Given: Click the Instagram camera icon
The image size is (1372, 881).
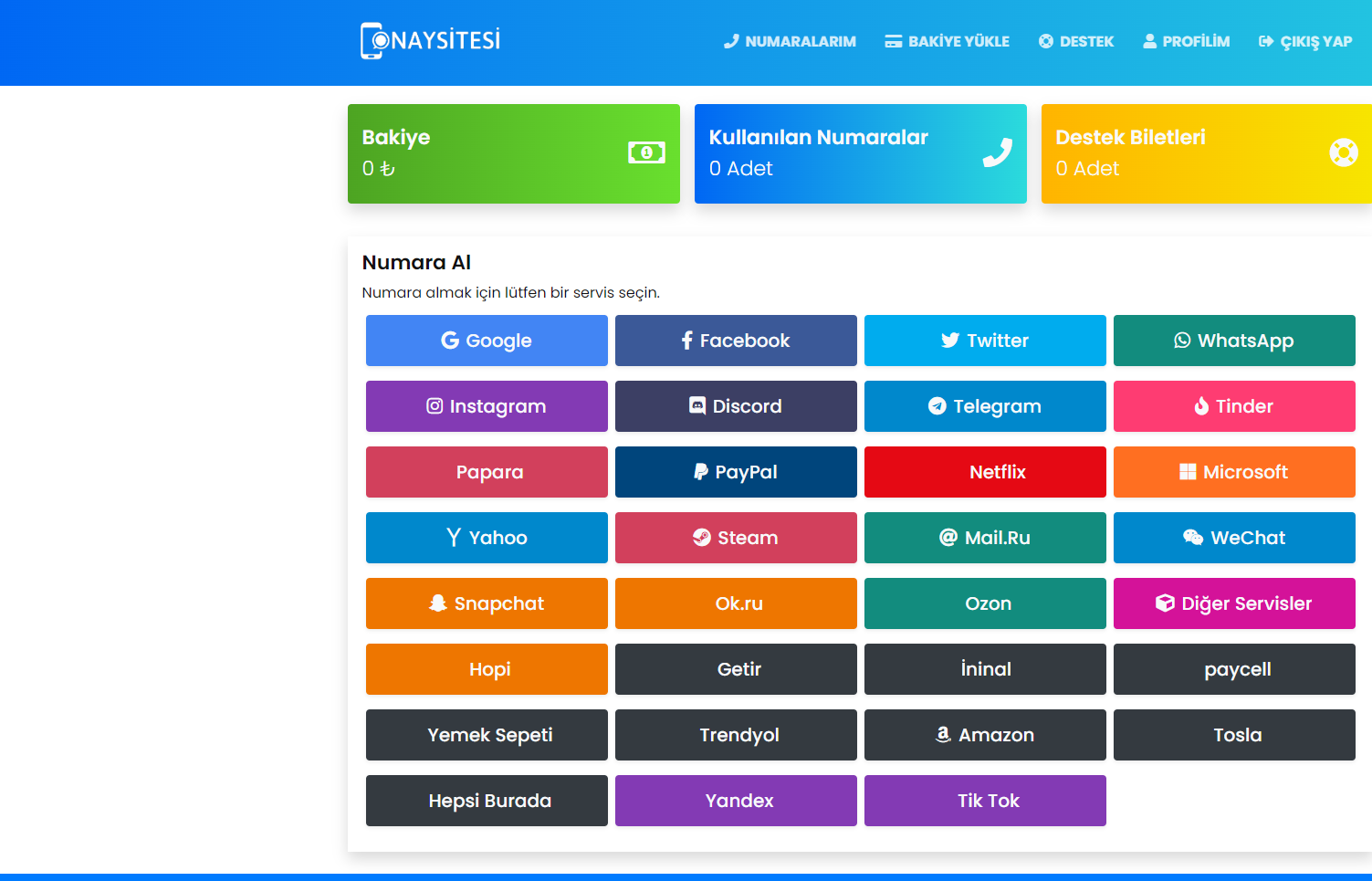Looking at the screenshot, I should [x=435, y=406].
